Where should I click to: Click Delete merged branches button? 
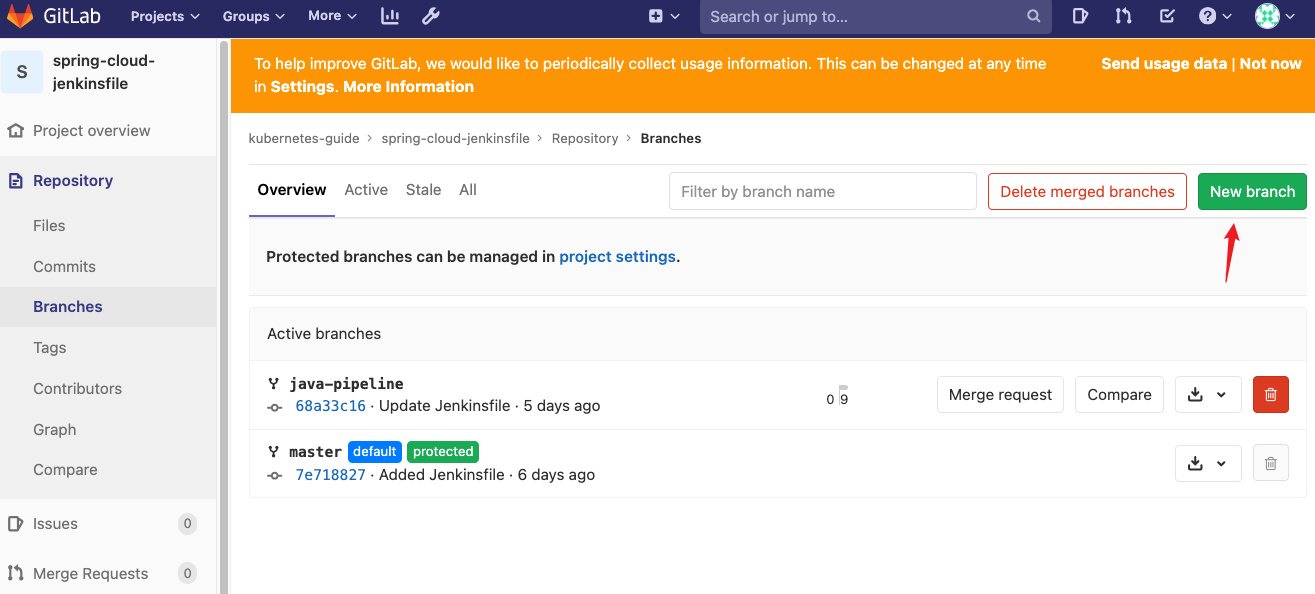click(x=1087, y=192)
